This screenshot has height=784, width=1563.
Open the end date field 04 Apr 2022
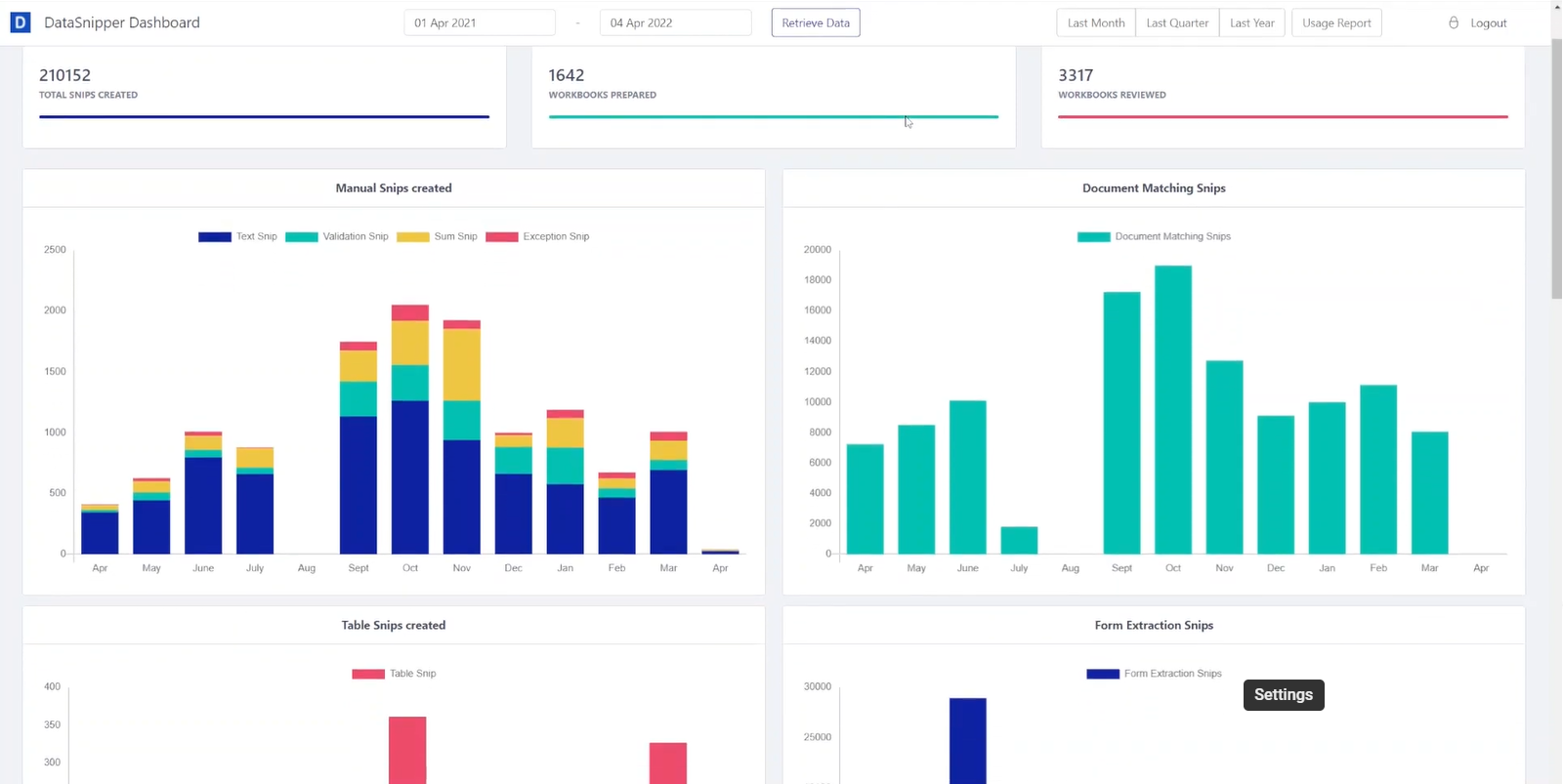point(676,22)
